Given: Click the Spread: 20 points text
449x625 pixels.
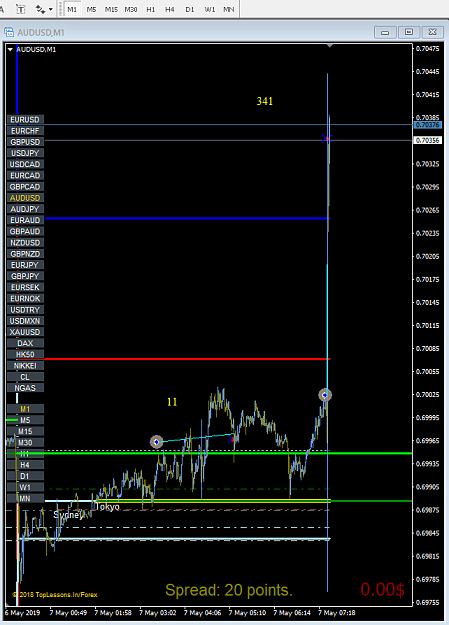Looking at the screenshot, I should tap(229, 590).
